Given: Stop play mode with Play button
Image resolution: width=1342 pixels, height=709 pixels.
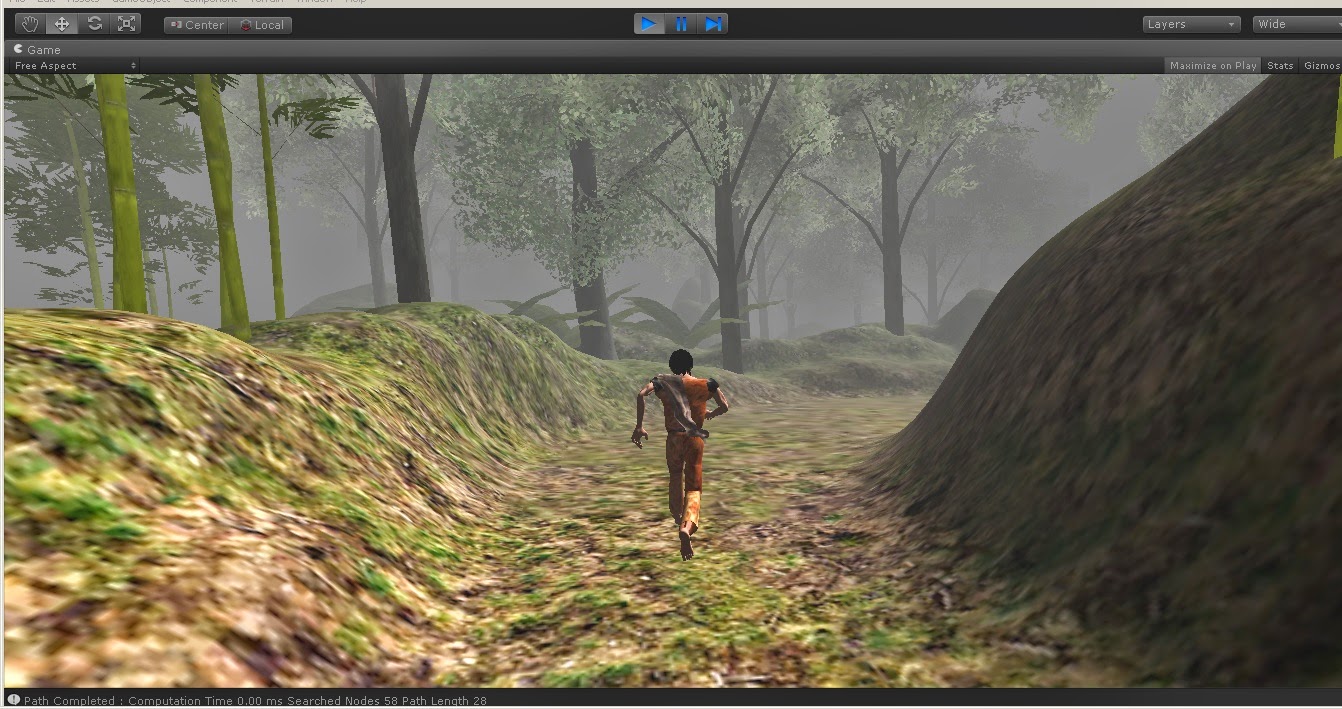Looking at the screenshot, I should pyautogui.click(x=649, y=24).
